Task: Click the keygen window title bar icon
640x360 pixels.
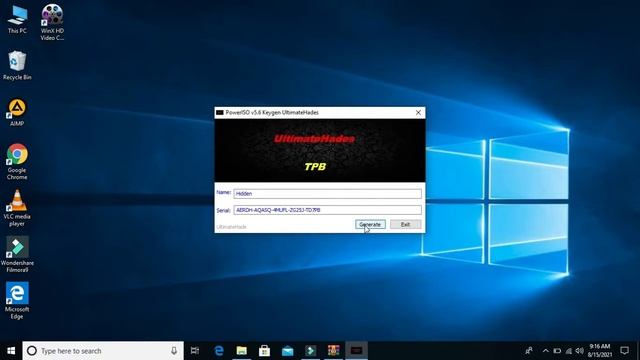Action: point(220,113)
